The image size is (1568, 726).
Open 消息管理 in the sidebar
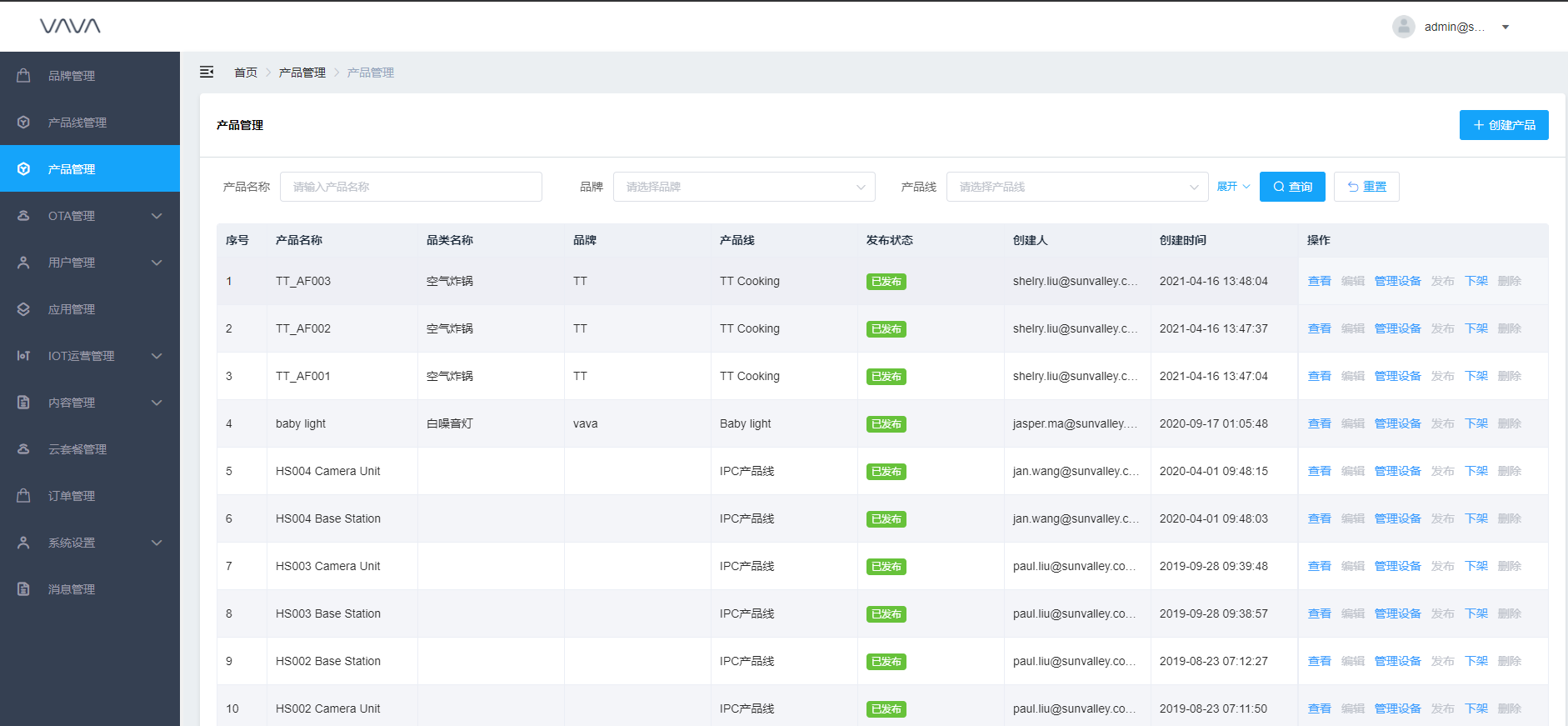[90, 589]
